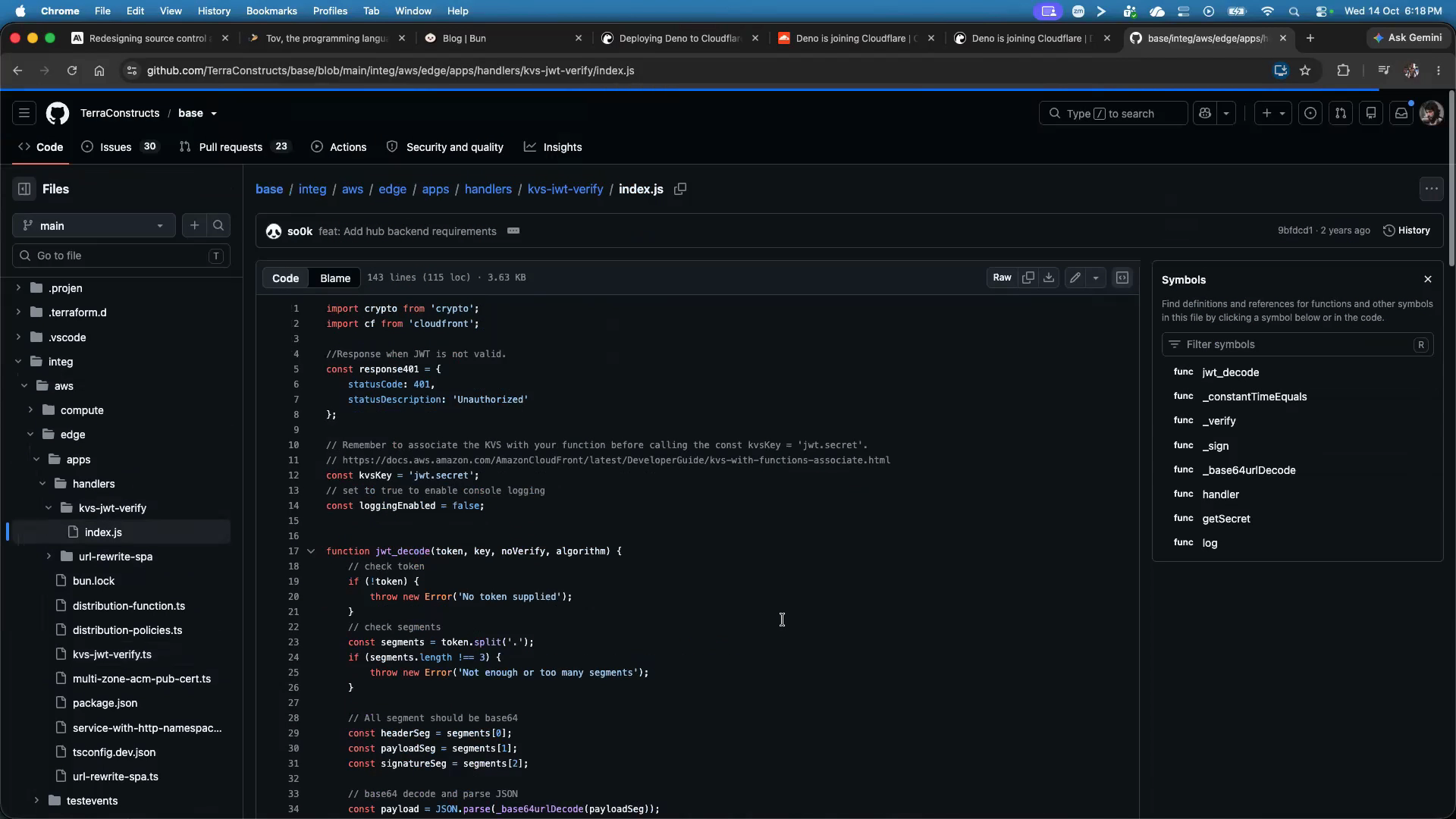This screenshot has width=1456, height=819.
Task: Expand the .projen folder
Action: (x=18, y=288)
